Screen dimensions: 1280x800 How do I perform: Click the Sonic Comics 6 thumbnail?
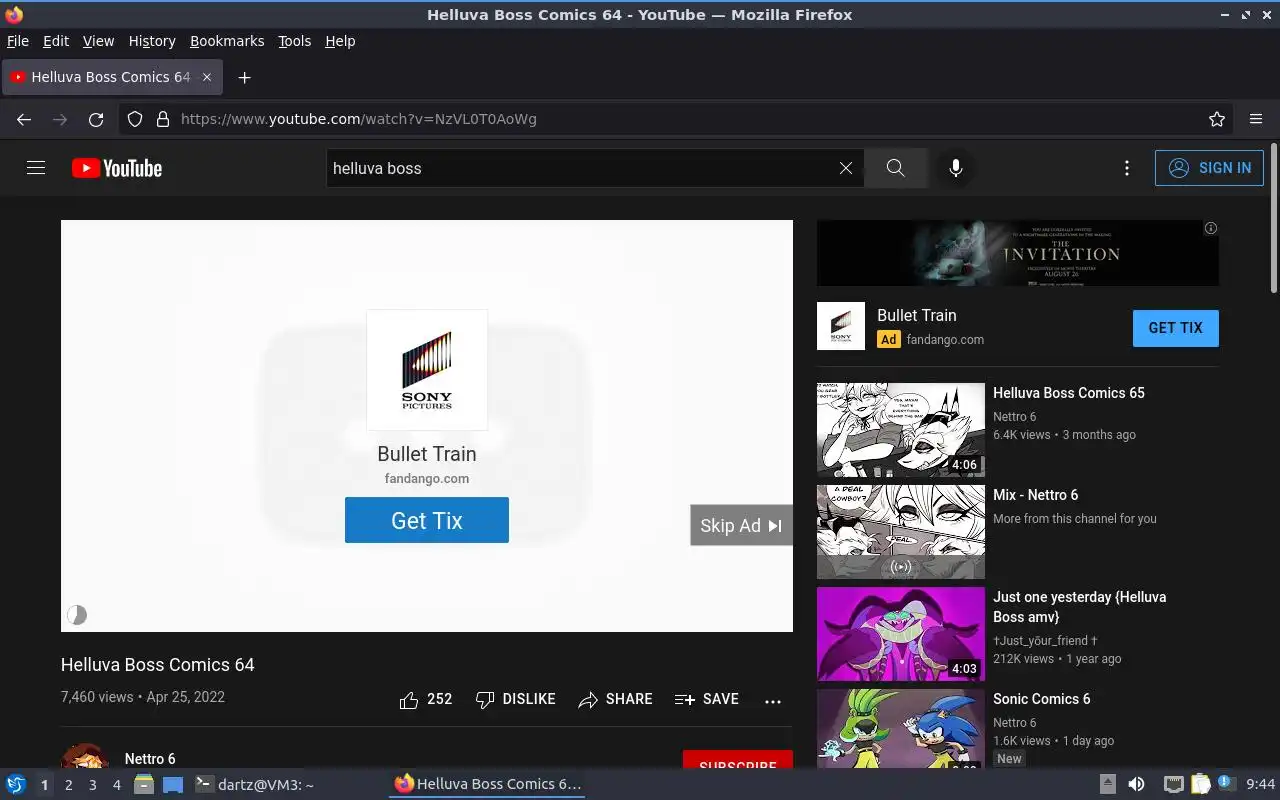[x=901, y=728]
